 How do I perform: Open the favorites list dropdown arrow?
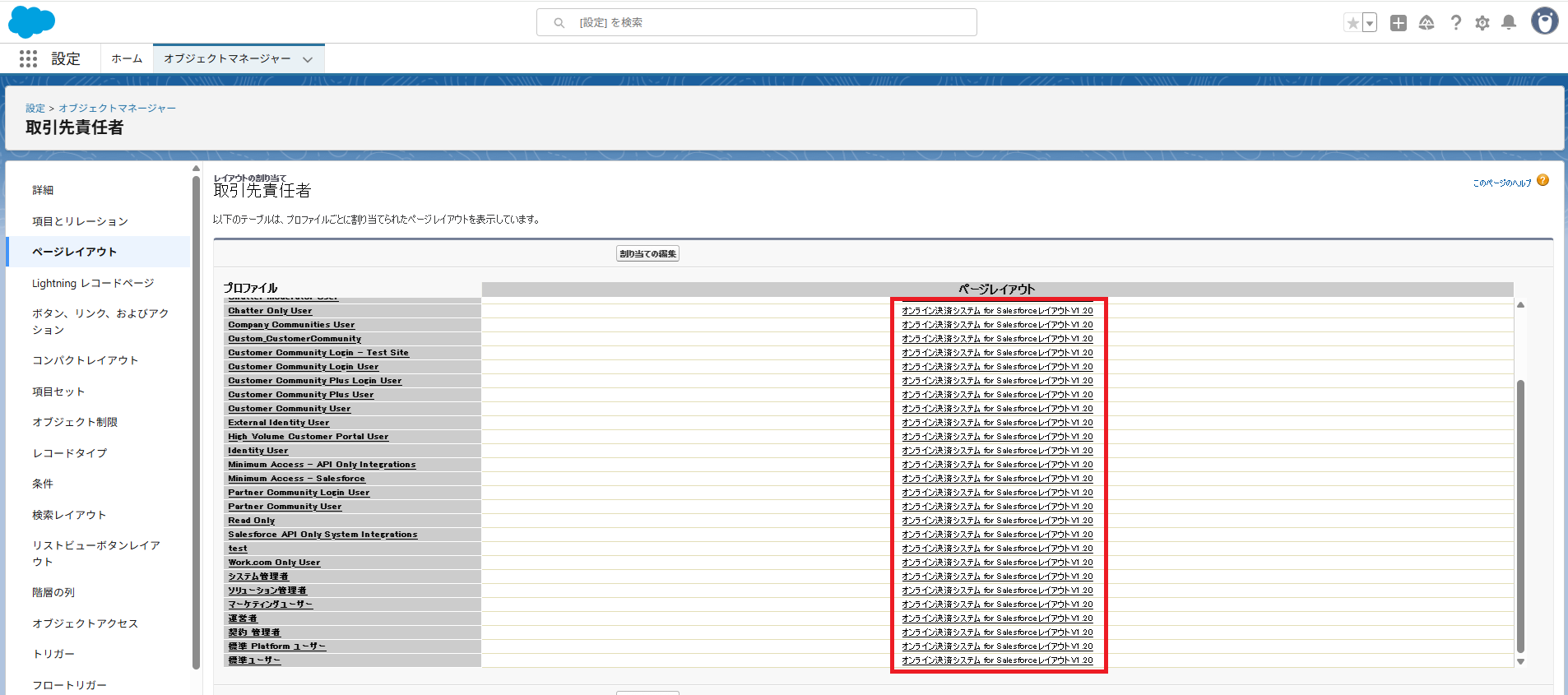(x=1370, y=23)
